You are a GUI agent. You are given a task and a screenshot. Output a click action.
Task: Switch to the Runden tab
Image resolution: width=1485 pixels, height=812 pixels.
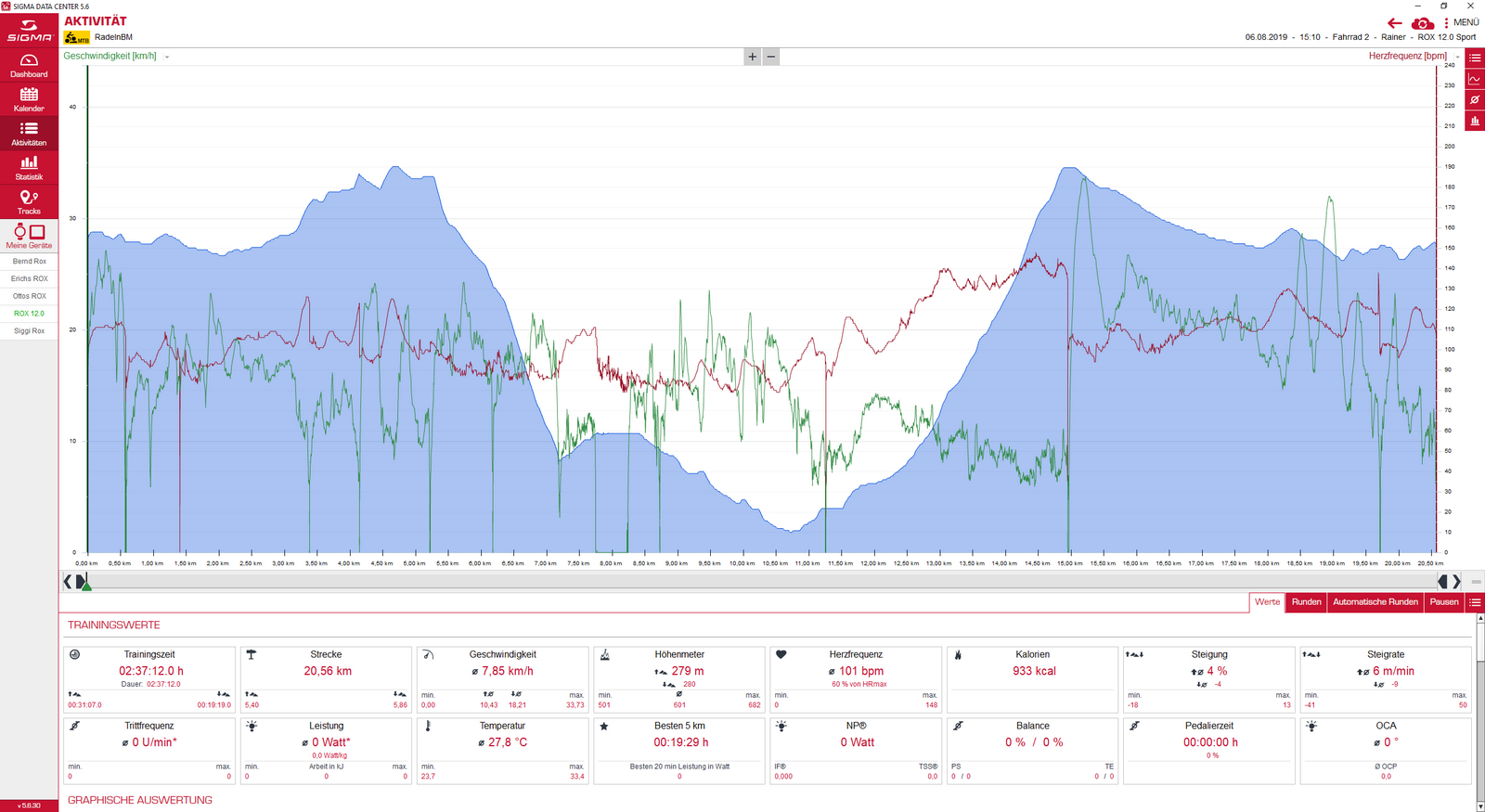(1306, 602)
